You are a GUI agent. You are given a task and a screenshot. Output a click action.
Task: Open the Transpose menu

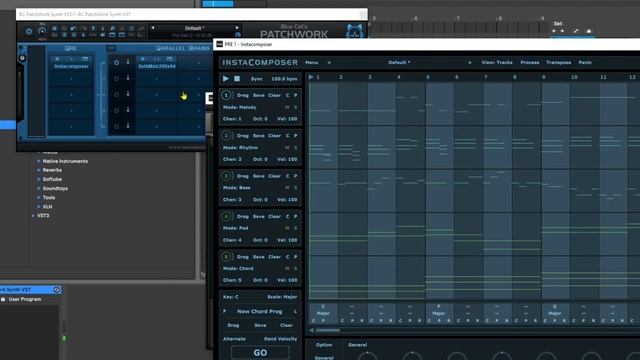[558, 62]
